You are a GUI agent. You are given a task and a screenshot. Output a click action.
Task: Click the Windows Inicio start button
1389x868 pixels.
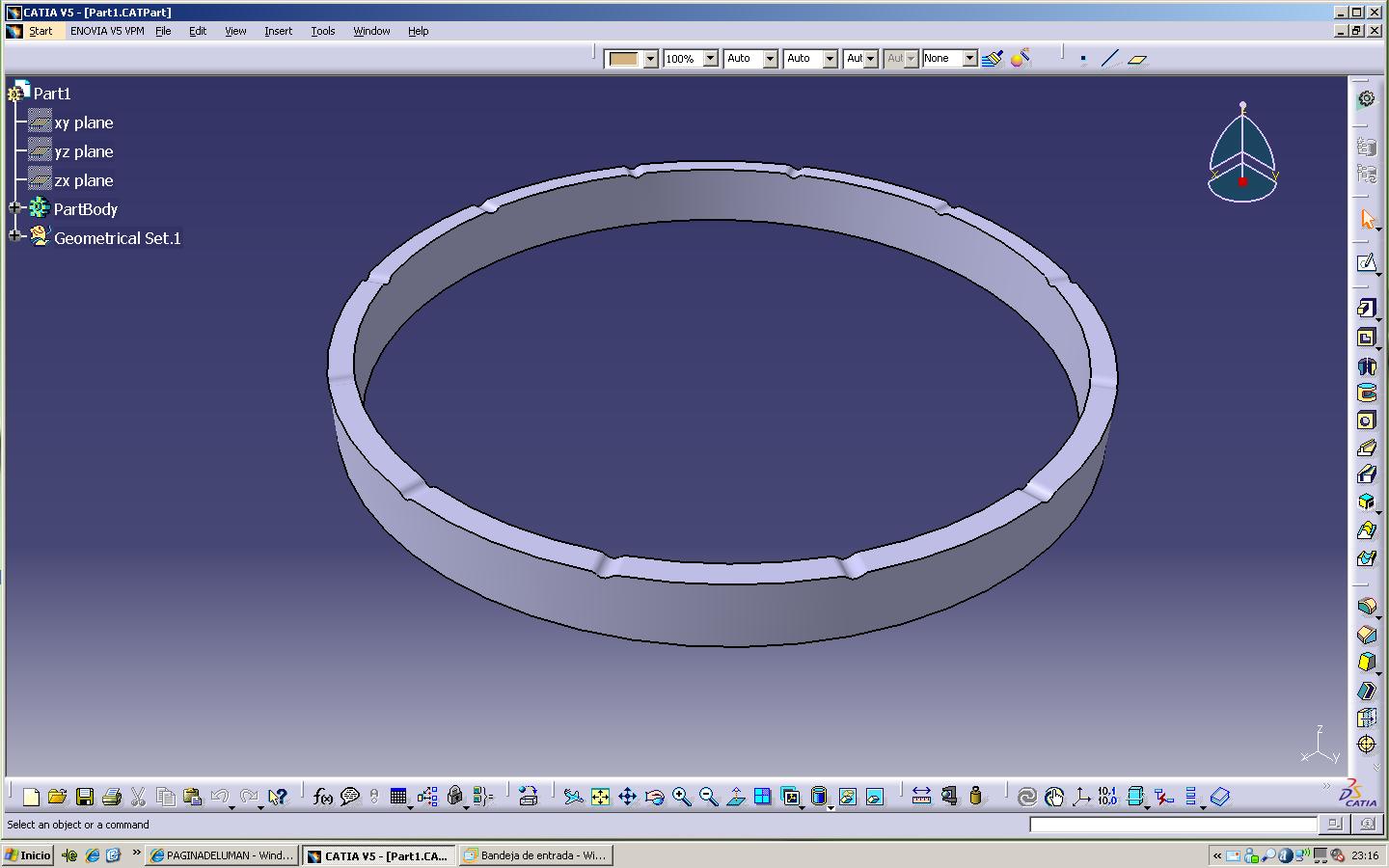pyautogui.click(x=28, y=855)
